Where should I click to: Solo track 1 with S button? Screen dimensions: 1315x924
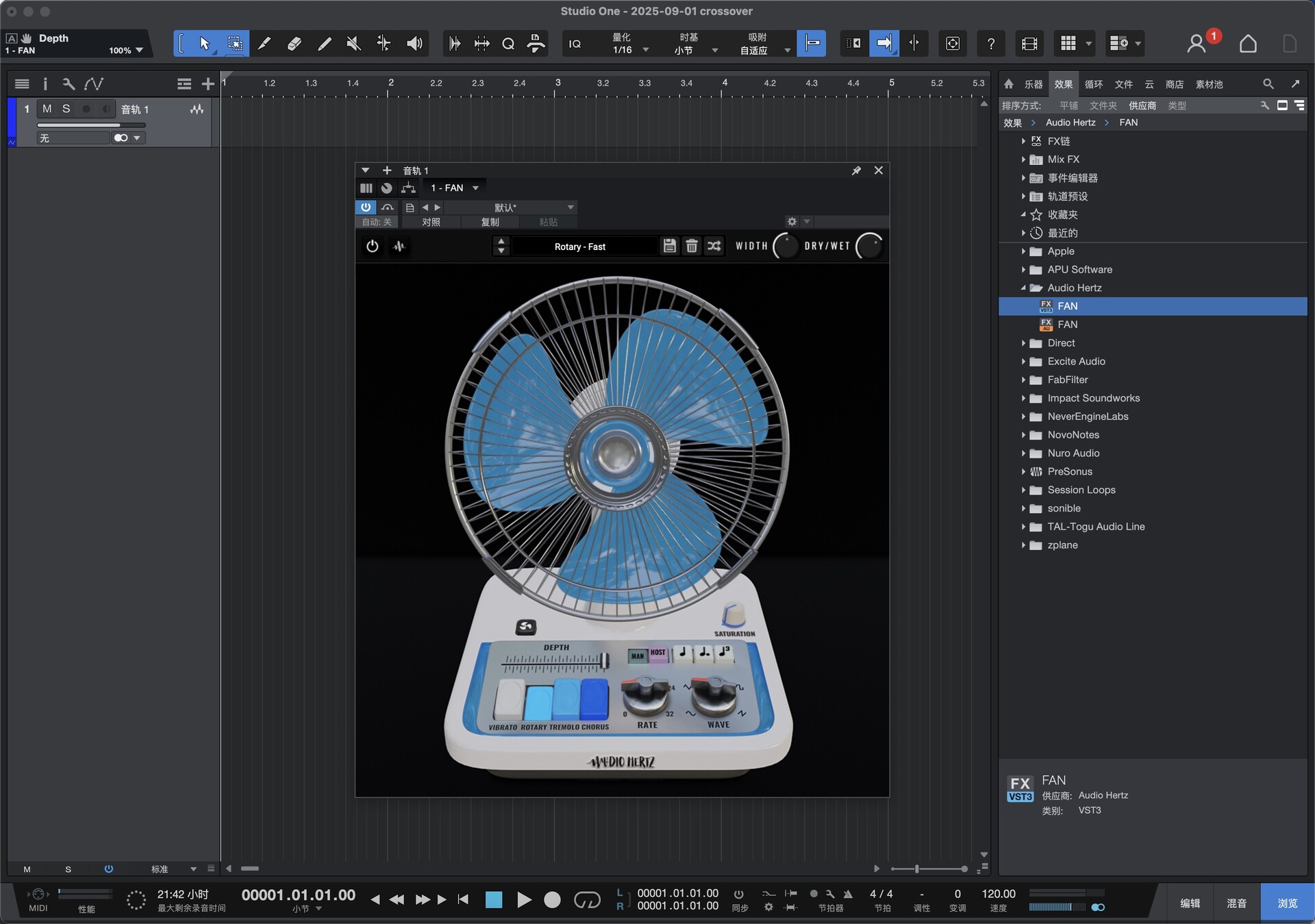66,109
